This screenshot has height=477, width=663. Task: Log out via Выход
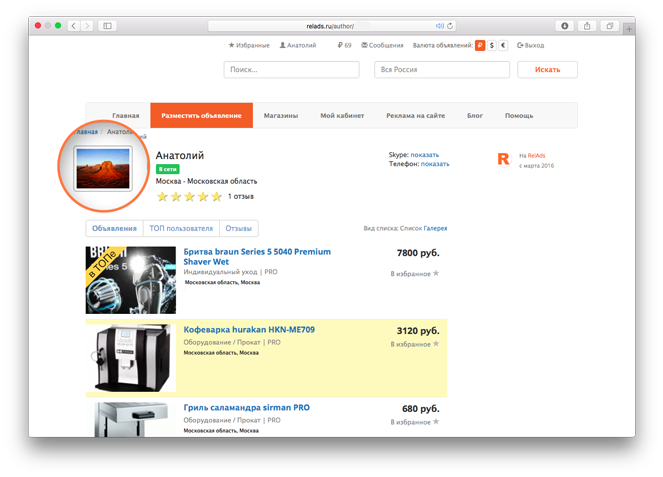(x=531, y=45)
